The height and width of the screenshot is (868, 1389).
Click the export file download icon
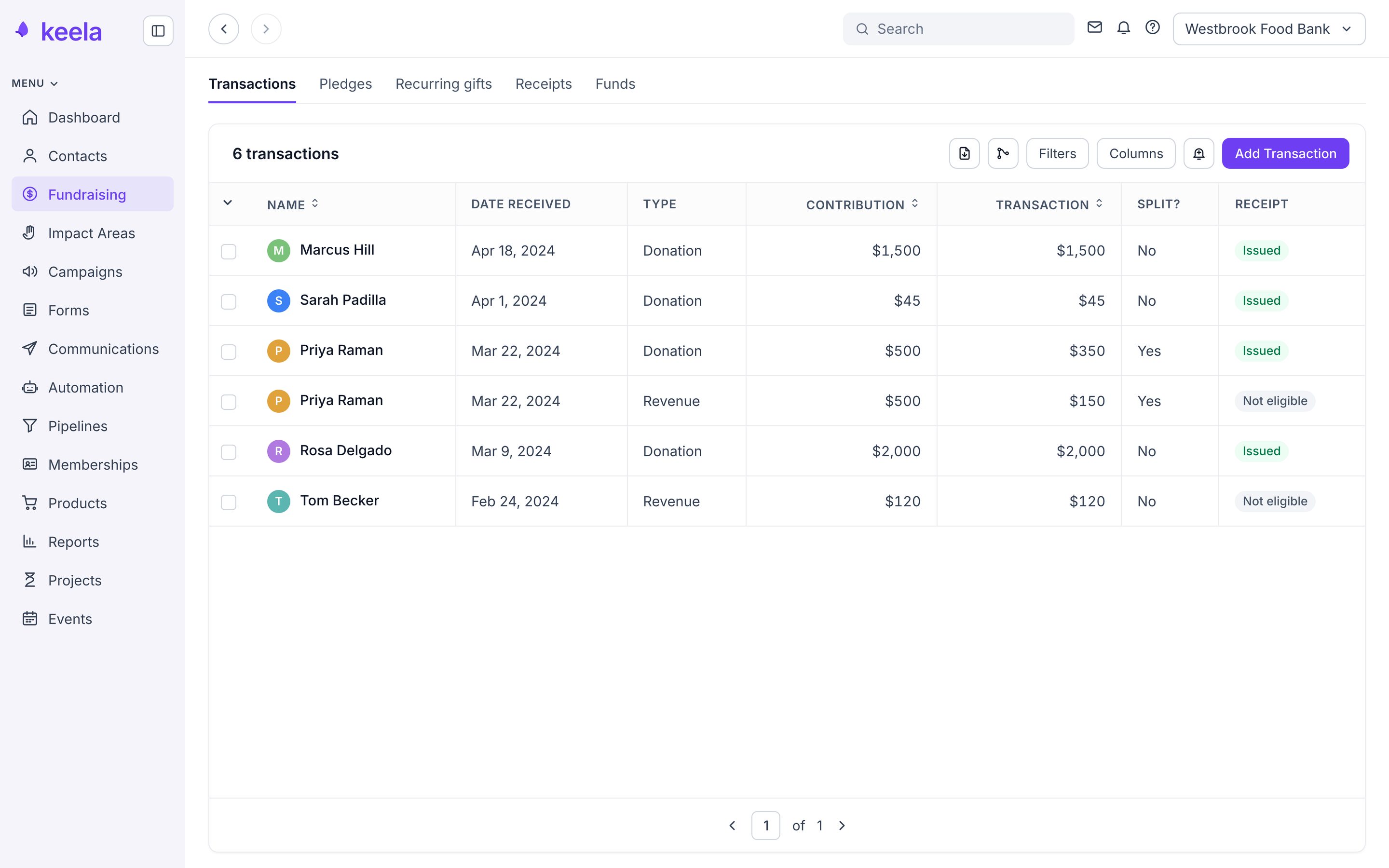click(x=964, y=153)
